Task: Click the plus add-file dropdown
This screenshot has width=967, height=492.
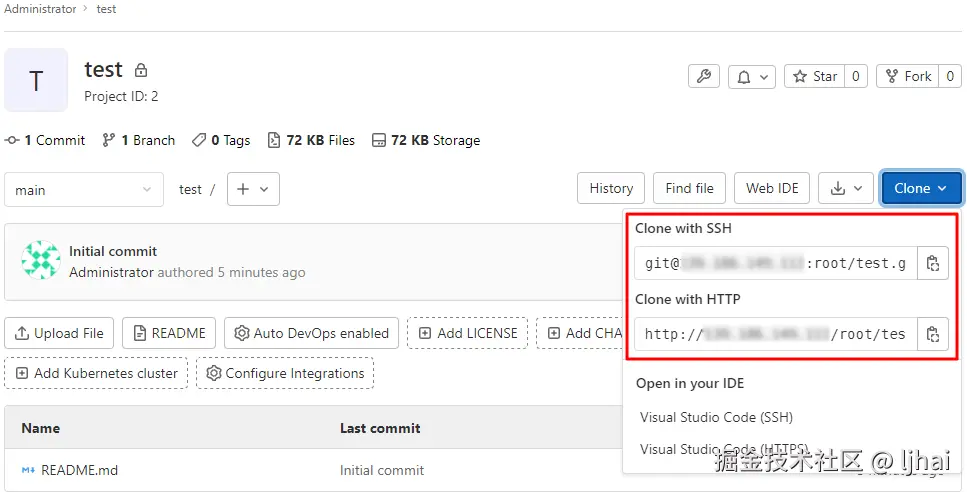Action: (253, 189)
